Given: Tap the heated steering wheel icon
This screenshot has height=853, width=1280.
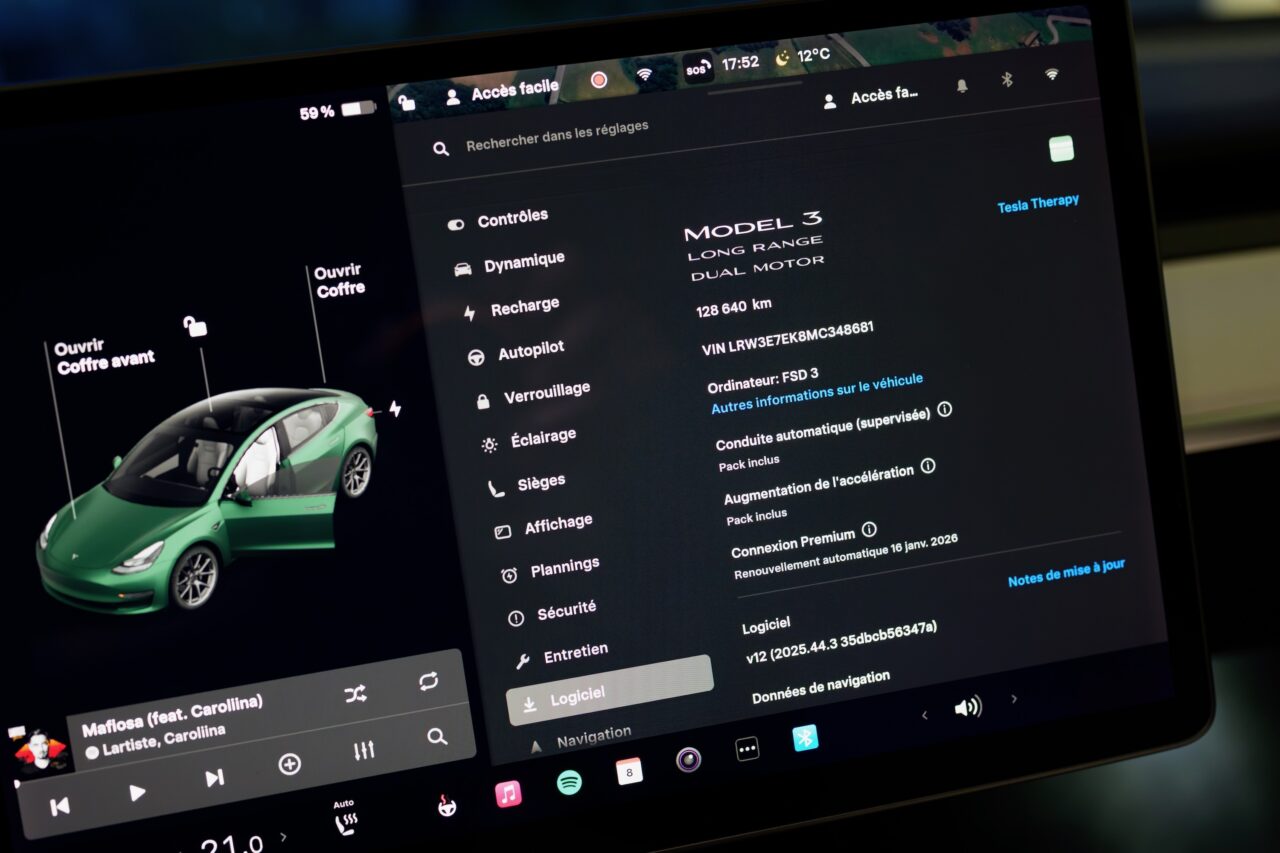Looking at the screenshot, I should coord(447,806).
